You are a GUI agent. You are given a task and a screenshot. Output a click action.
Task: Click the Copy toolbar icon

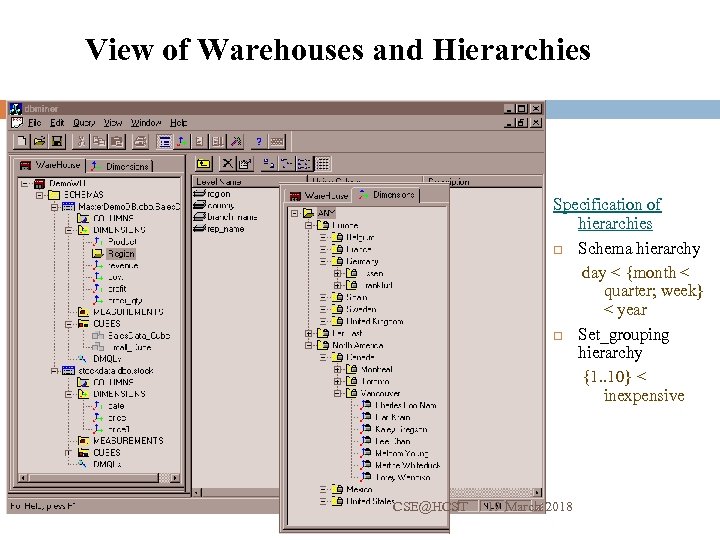[99, 141]
